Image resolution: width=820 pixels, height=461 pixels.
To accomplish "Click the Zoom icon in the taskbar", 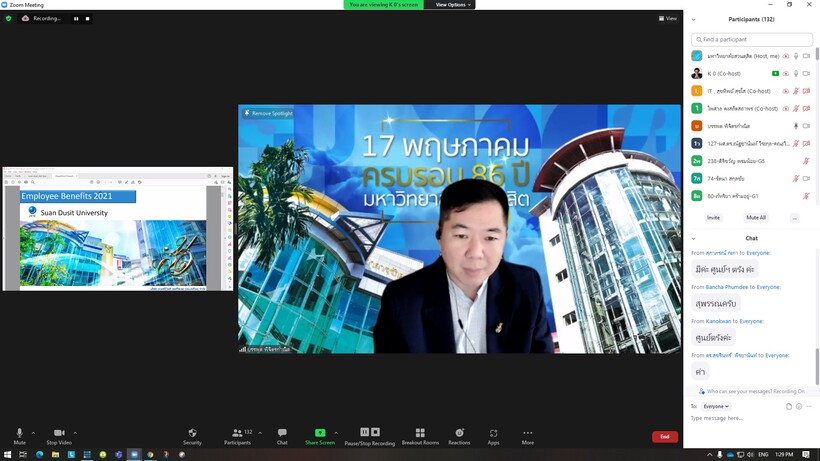I will tap(134, 455).
